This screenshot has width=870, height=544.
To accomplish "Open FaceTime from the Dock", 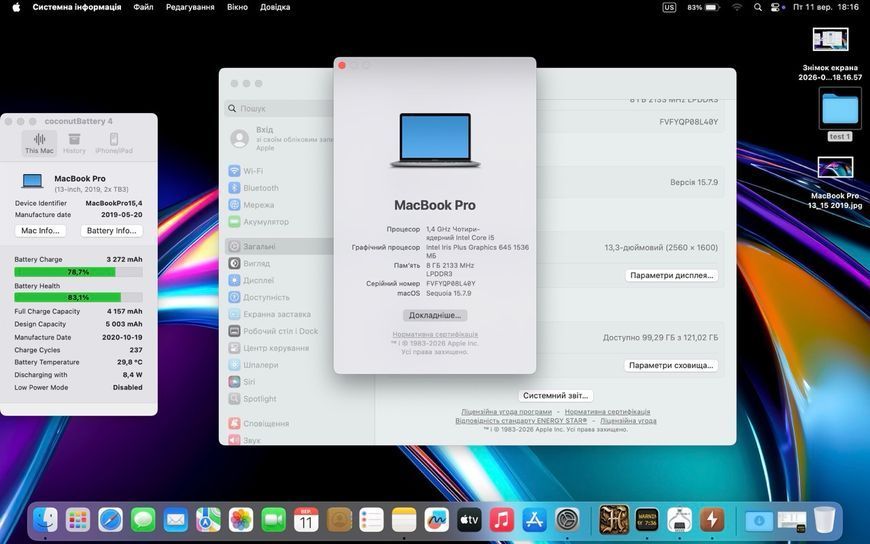I will (274, 520).
